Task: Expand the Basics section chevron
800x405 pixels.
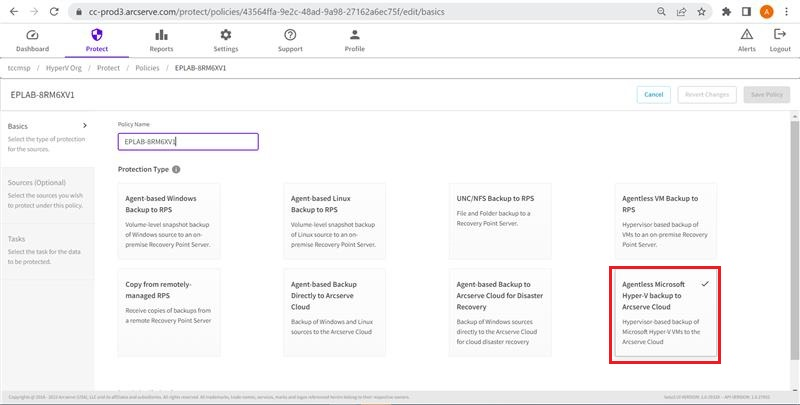Action: coord(85,125)
